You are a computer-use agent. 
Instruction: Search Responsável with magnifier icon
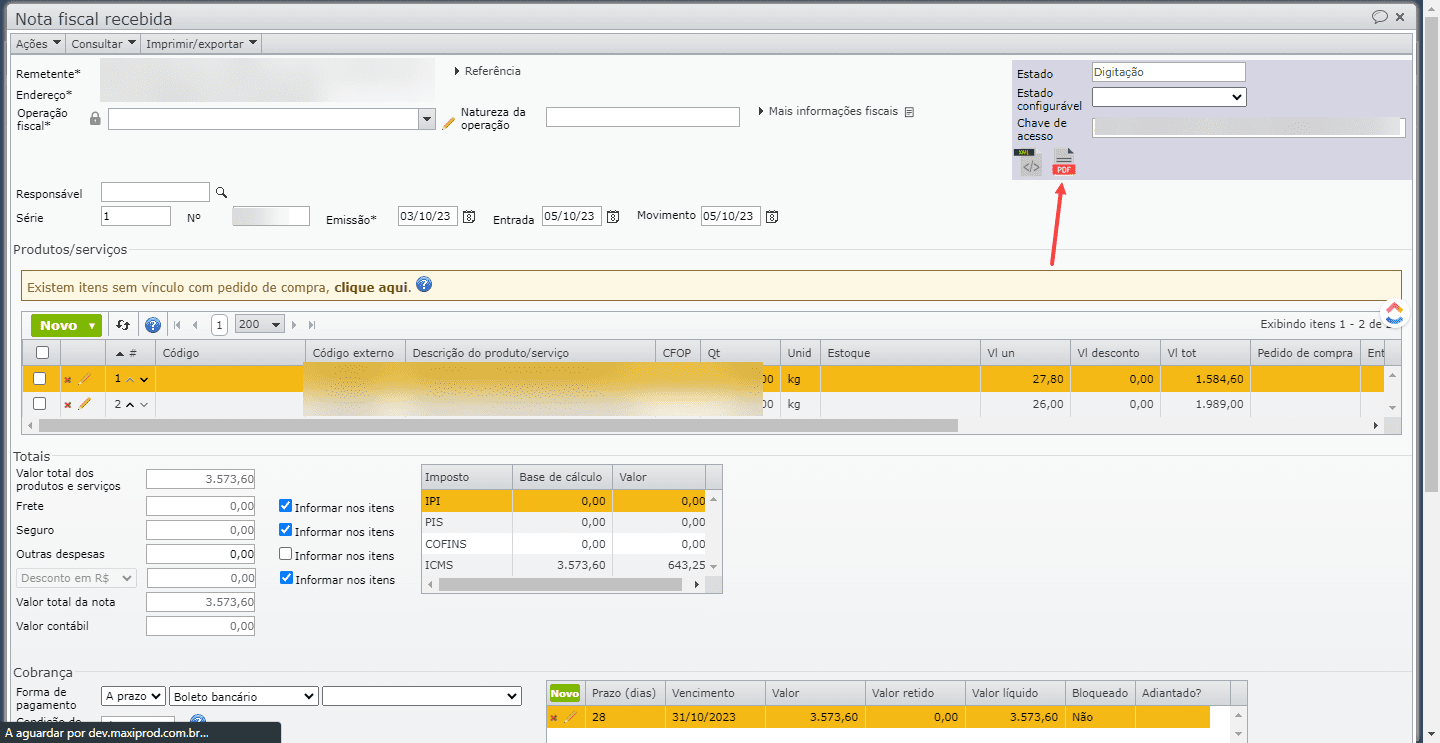222,192
